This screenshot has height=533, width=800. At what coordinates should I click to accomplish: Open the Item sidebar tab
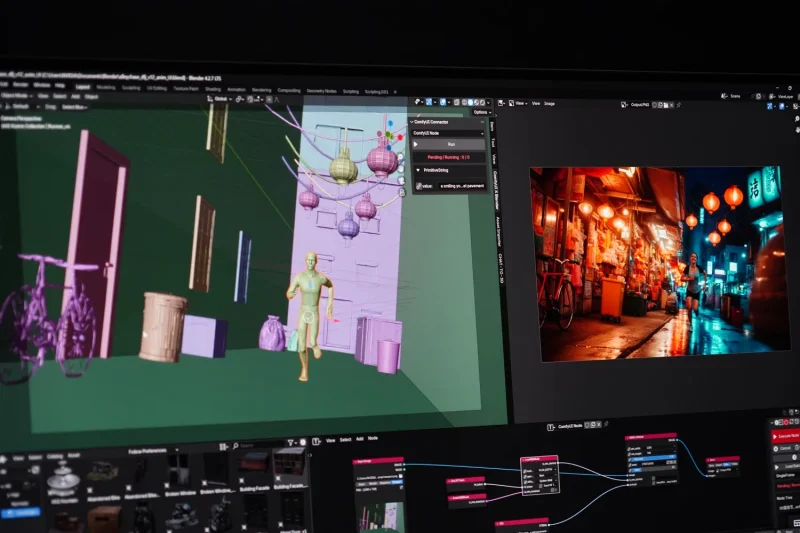[492, 126]
